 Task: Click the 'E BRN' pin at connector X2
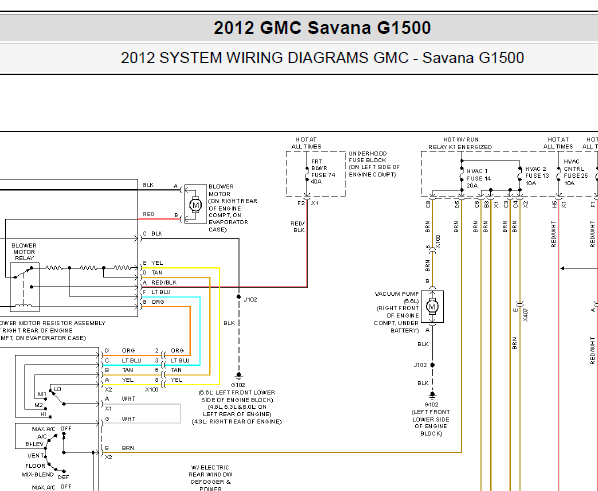pyautogui.click(x=119, y=448)
